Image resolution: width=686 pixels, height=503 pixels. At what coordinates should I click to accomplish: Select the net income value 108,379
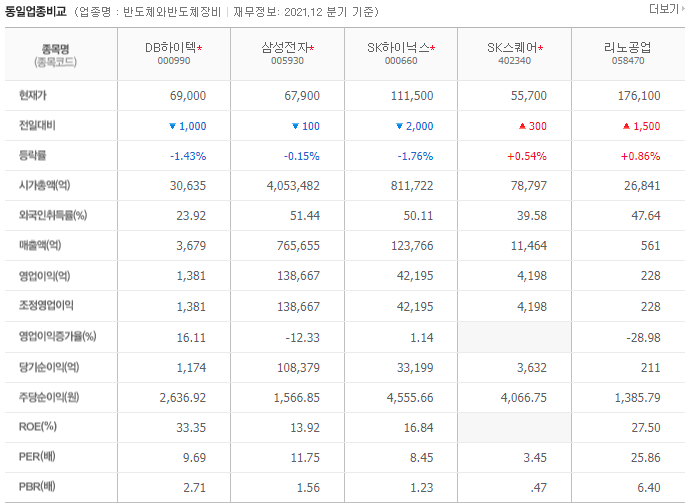pyautogui.click(x=298, y=368)
